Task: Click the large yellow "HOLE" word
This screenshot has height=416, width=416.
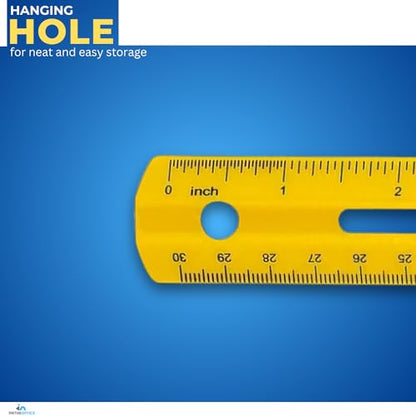Action: 62,32
